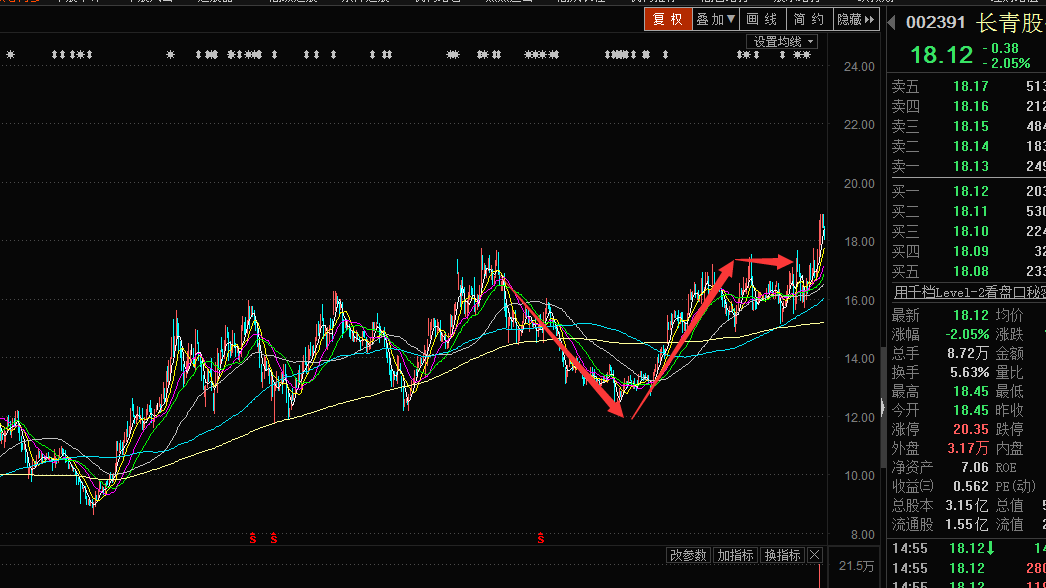Click the 均价 average price label
Viewport: 1046px width, 588px height.
[x=1009, y=315]
